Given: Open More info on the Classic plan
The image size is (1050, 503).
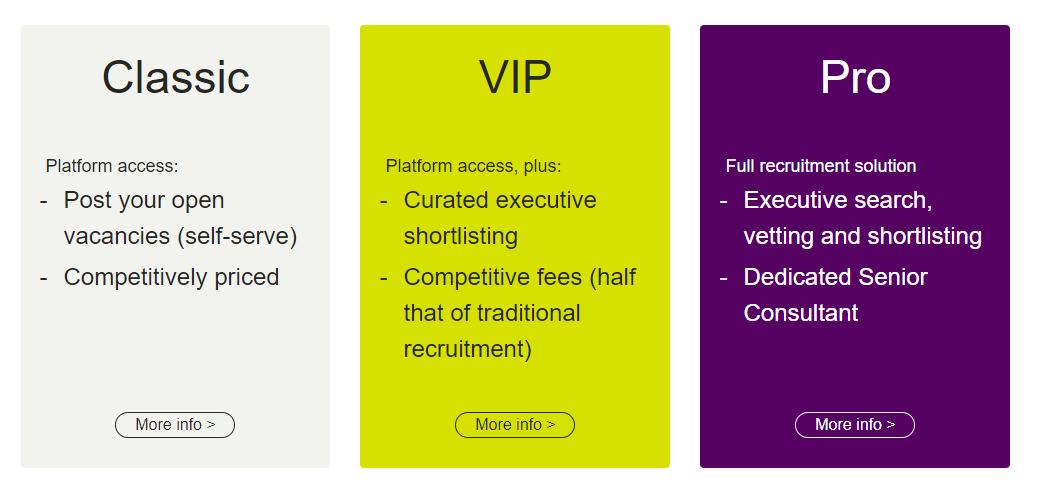Looking at the screenshot, I should click(175, 425).
